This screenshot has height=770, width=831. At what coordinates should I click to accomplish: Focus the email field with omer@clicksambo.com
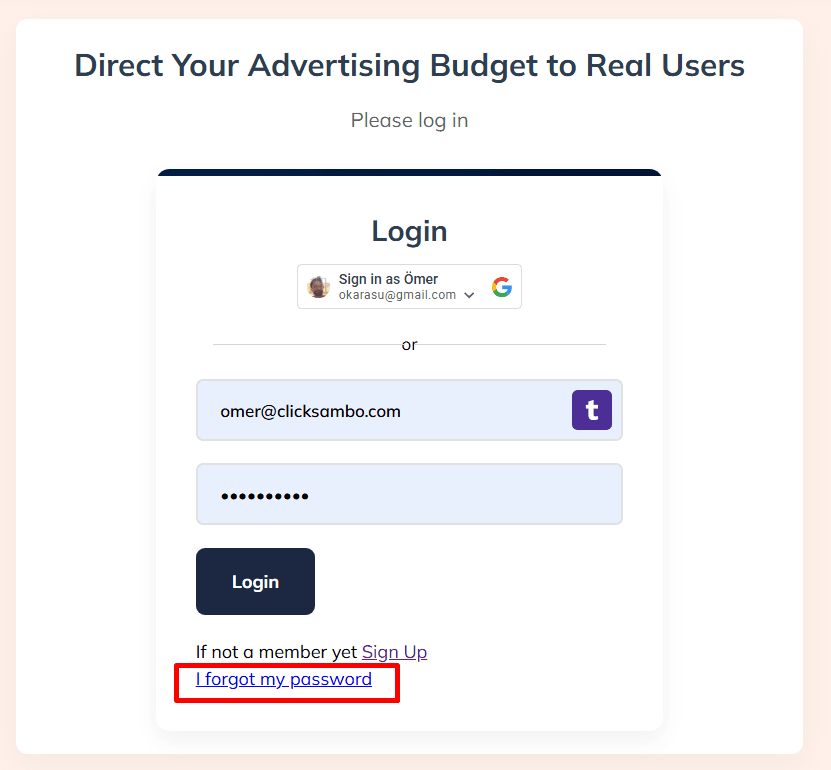click(380, 410)
